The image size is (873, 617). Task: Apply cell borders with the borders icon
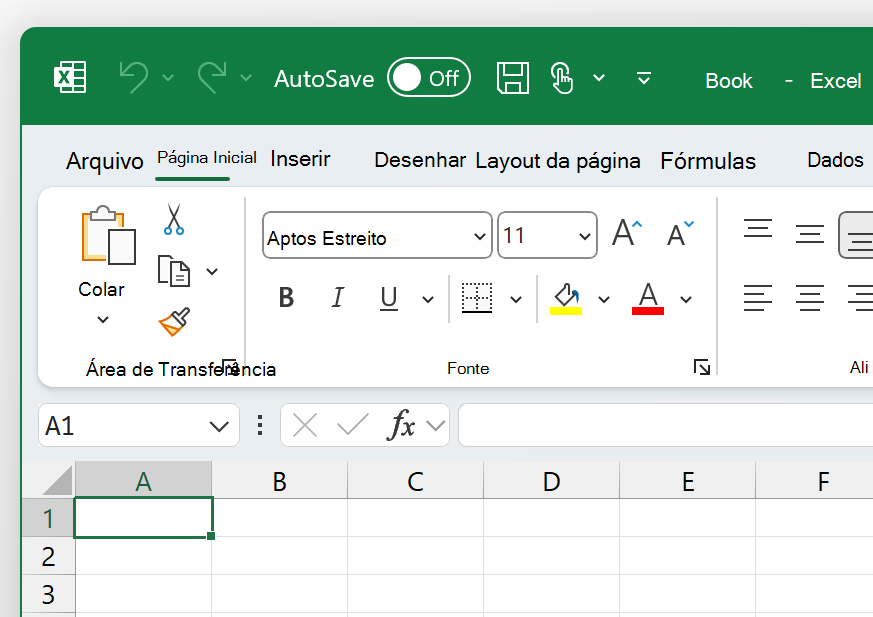click(477, 298)
